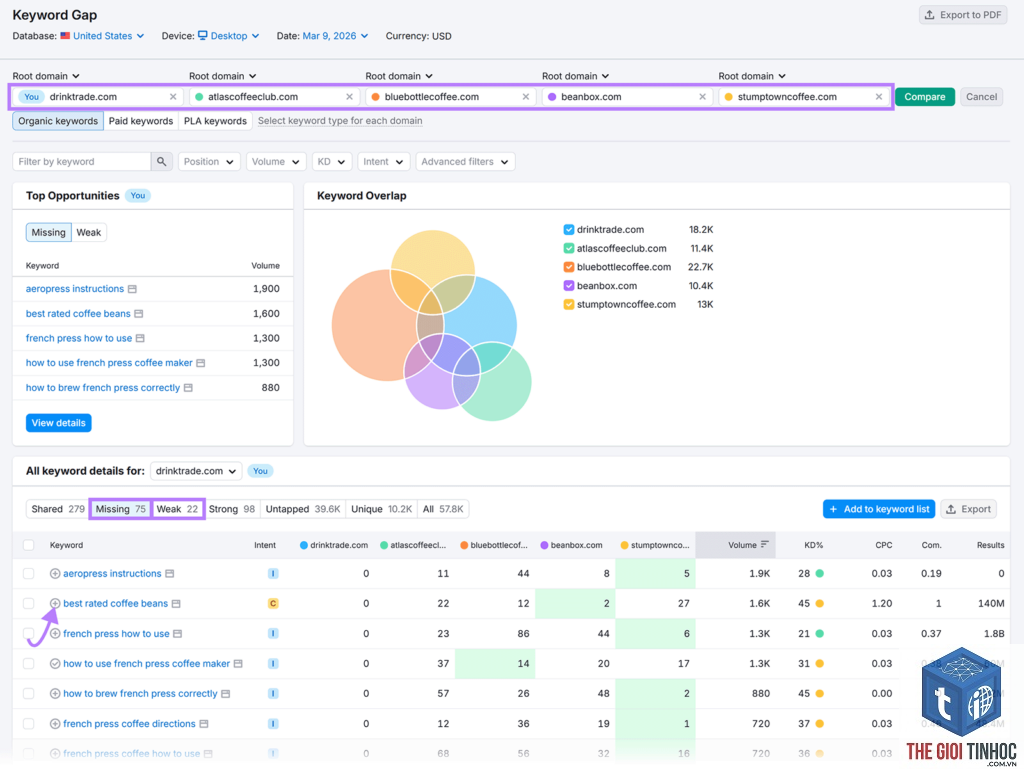Uncheck atlascoffeeclub.com in Keyword Overlap legend
Screen dimensions: 1024x769
pos(569,249)
